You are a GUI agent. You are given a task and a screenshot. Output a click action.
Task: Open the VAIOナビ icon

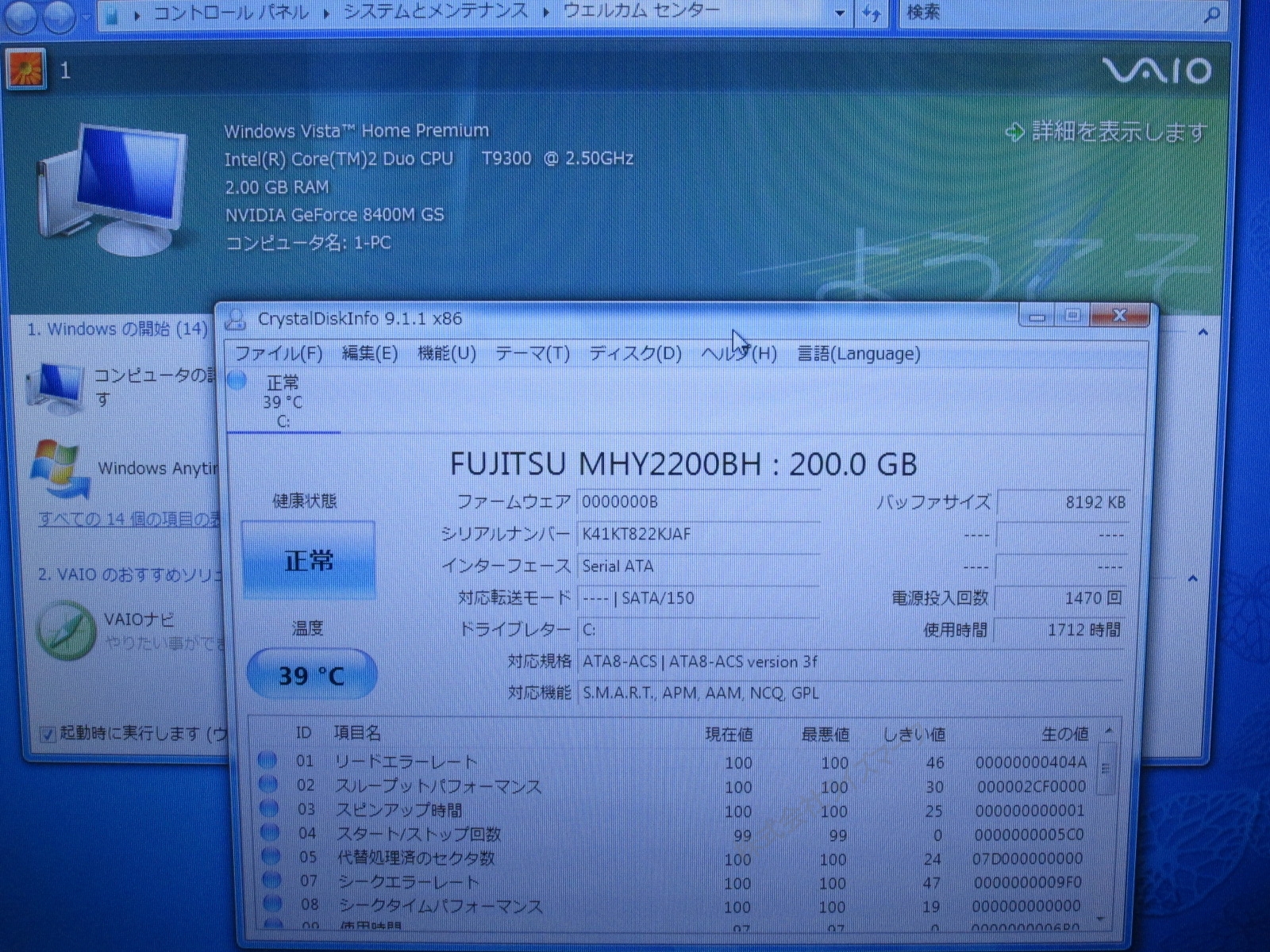[66, 630]
